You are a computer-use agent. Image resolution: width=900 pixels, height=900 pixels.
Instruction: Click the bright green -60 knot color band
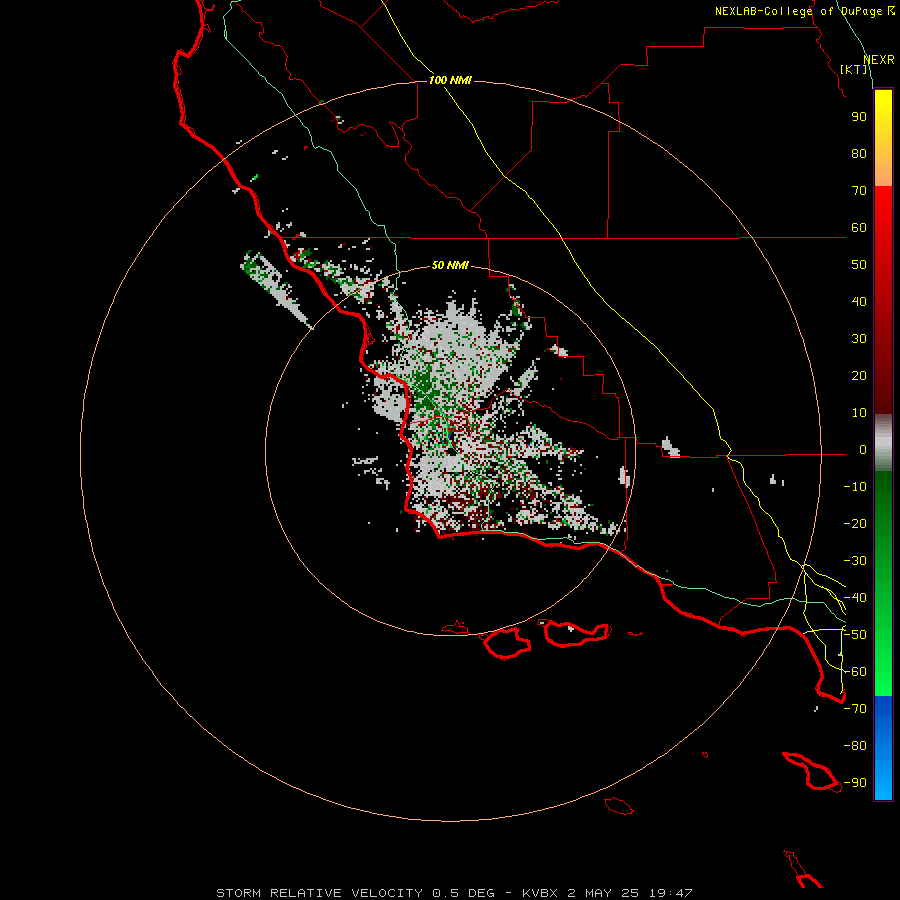(x=883, y=672)
